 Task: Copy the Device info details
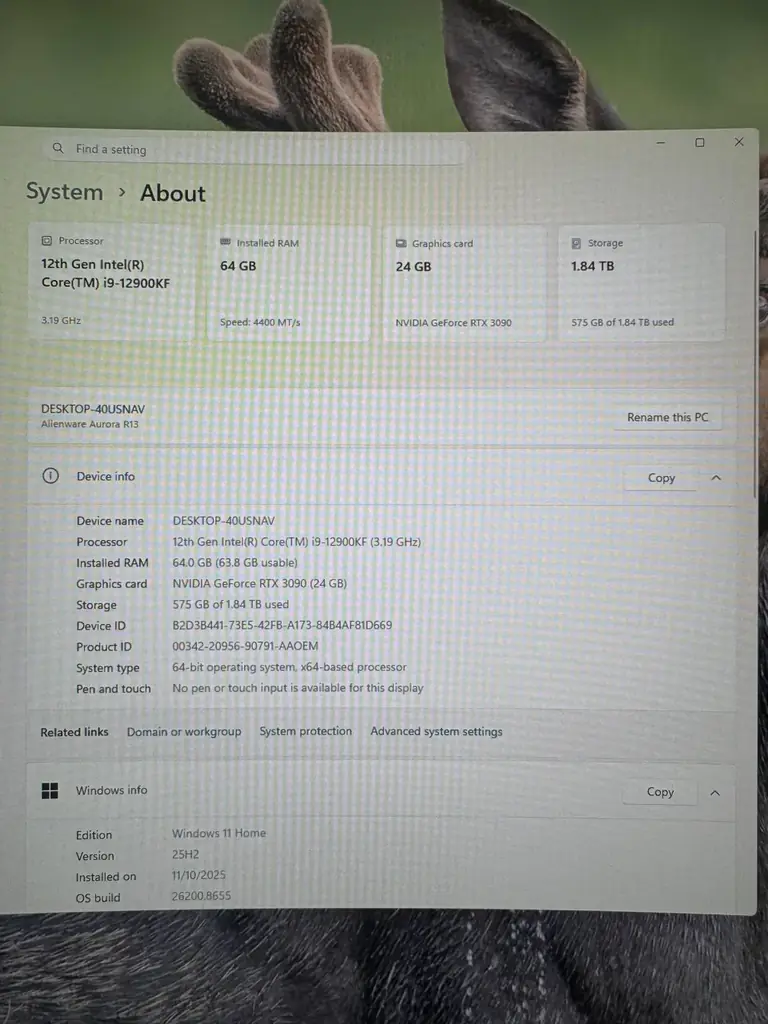click(x=661, y=478)
